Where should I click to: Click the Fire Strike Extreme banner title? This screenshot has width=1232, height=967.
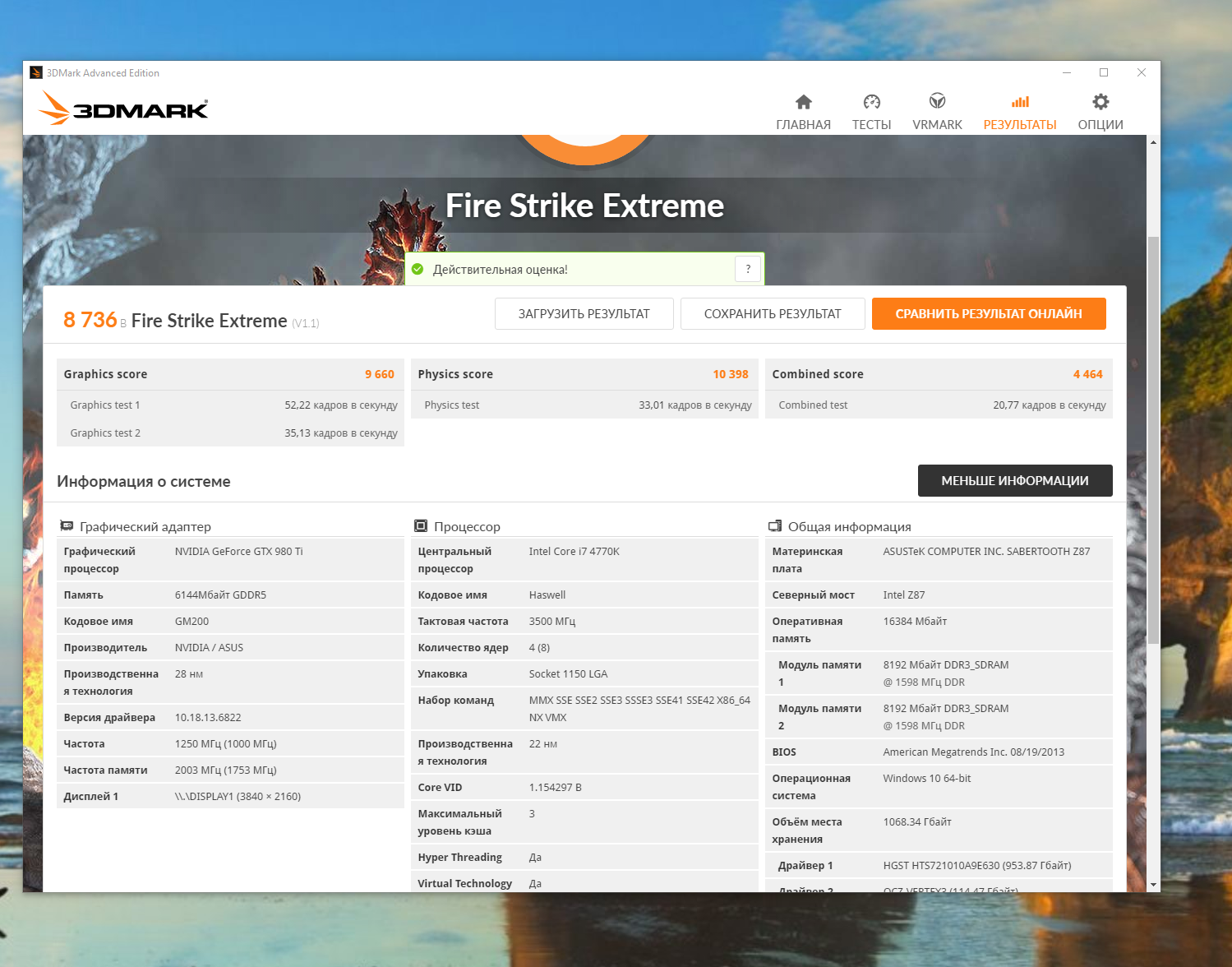click(584, 206)
